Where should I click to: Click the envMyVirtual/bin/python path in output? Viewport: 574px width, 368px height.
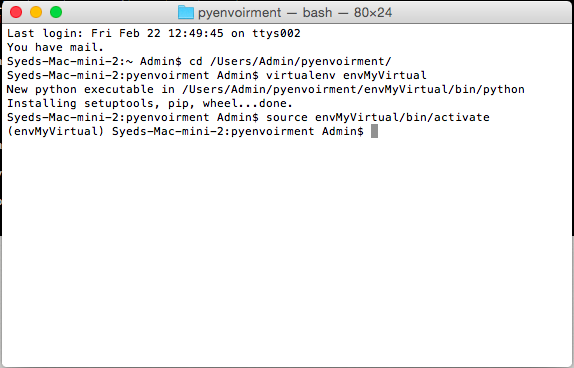coord(444,89)
